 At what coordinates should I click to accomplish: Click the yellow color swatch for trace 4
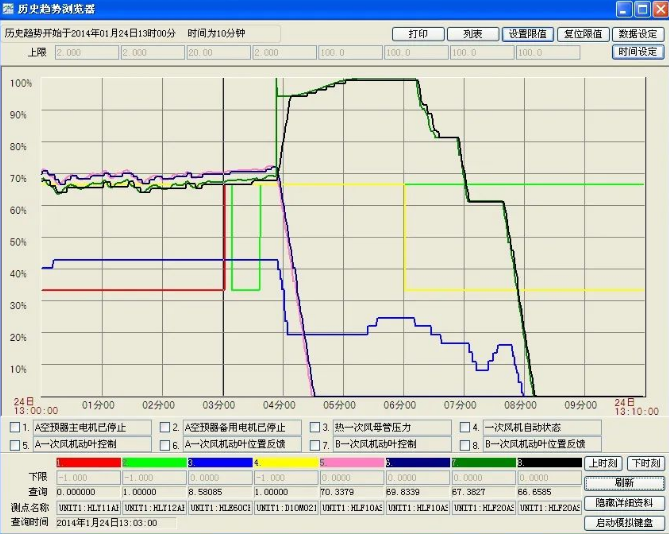(x=285, y=463)
